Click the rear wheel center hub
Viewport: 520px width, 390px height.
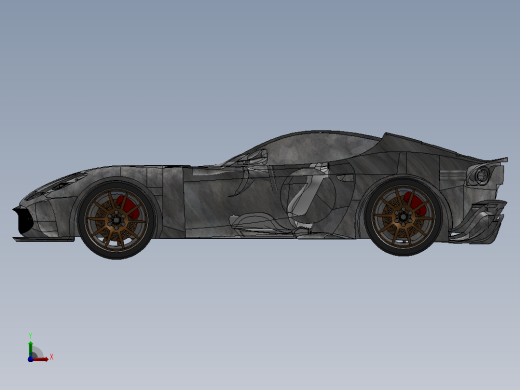[403, 217]
